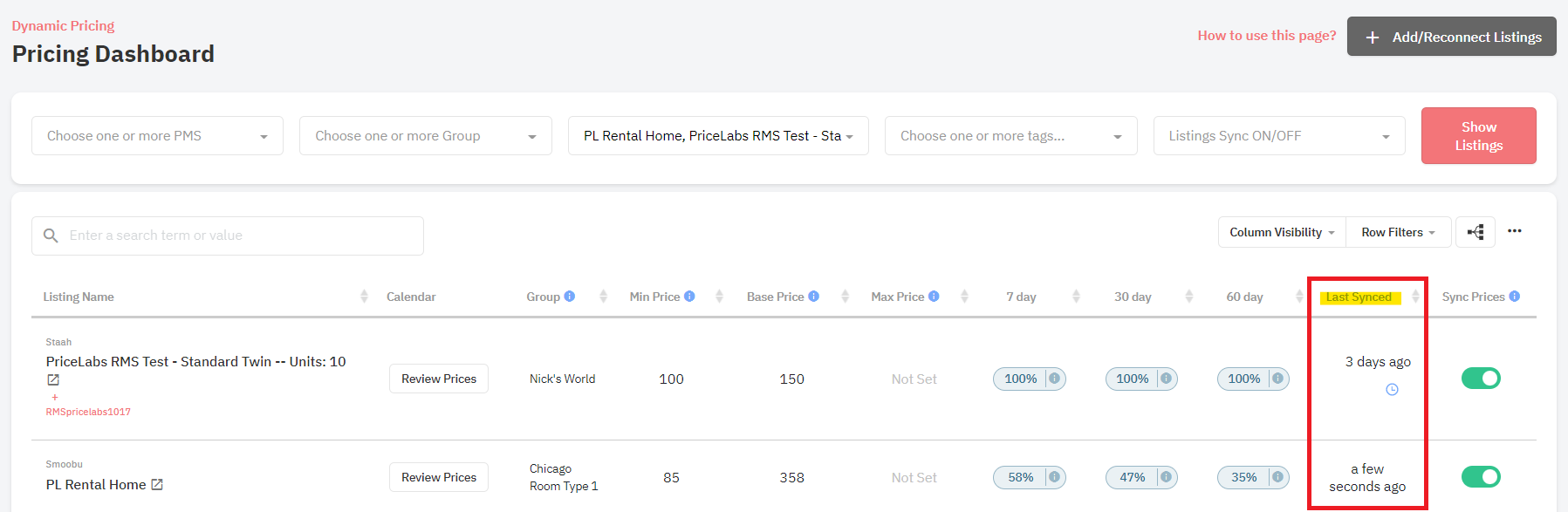Screen dimensions: 1568x512
Task: Focus the search term or value field
Action: pyautogui.click(x=228, y=236)
